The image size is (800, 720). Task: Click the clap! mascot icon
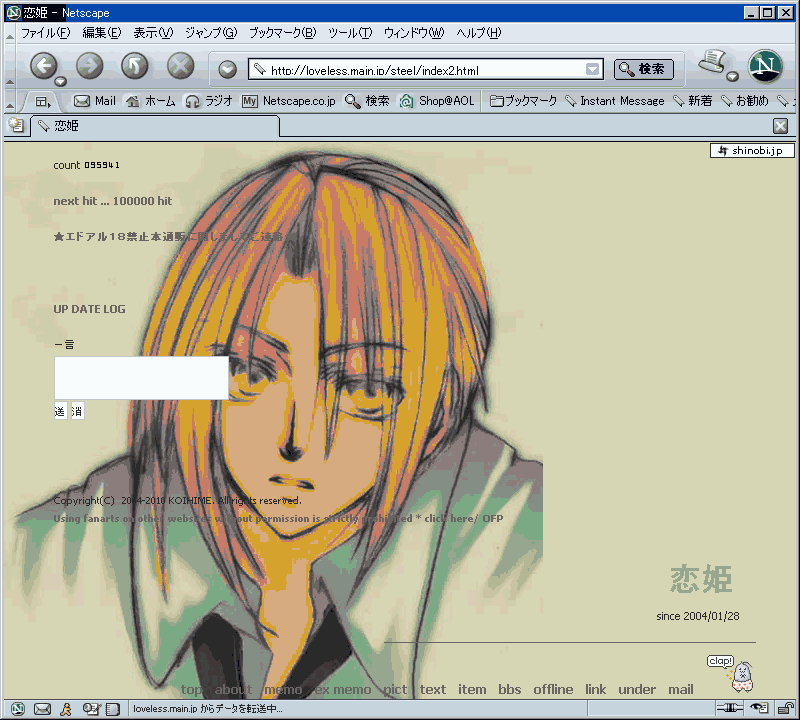731,673
